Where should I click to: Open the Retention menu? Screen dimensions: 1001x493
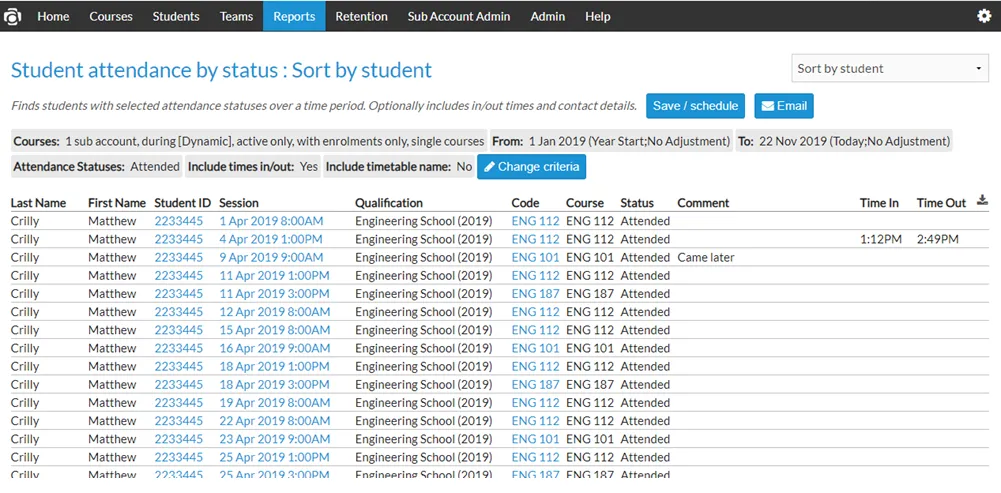coord(361,17)
